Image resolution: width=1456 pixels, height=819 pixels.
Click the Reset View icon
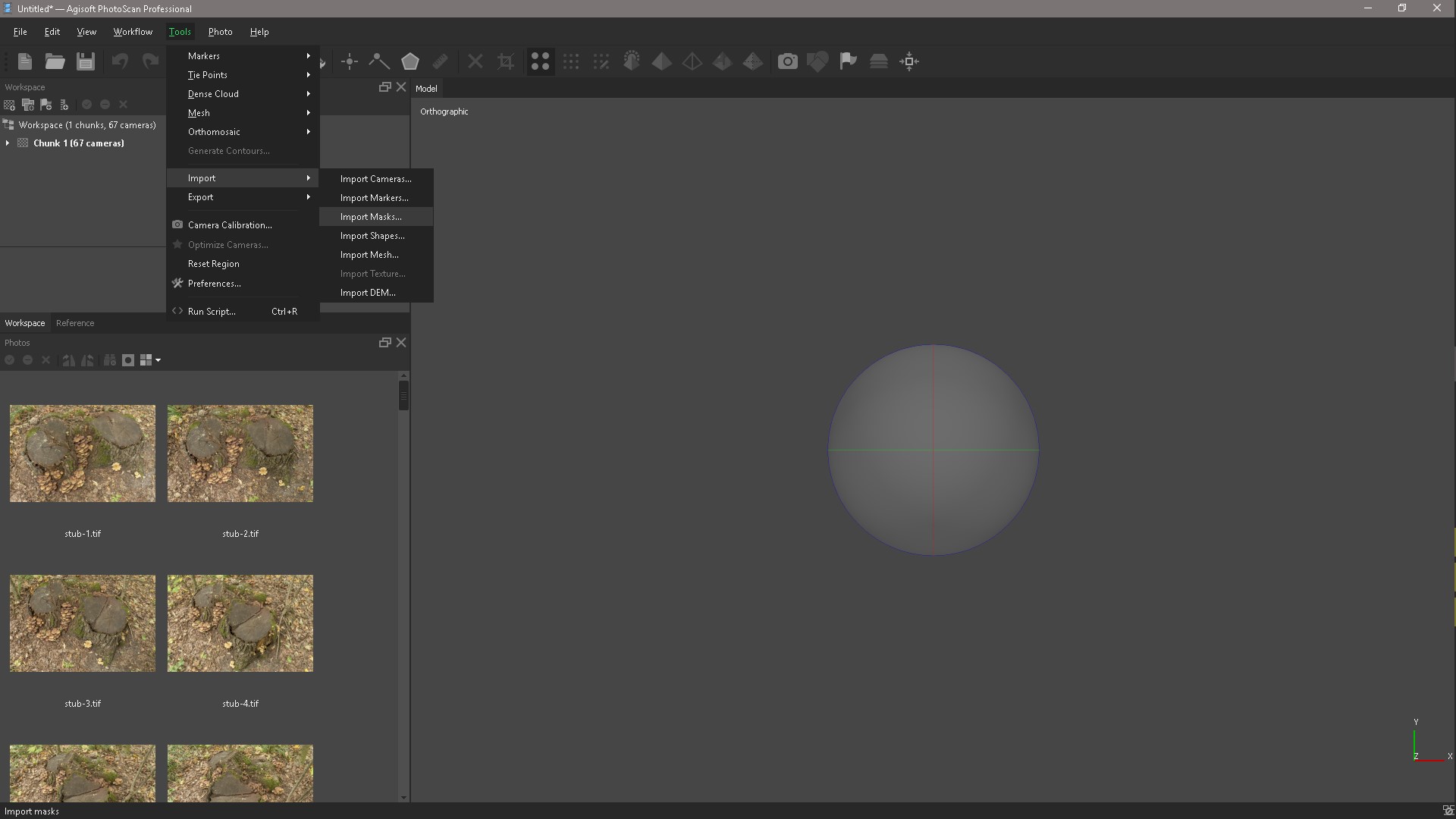pyautogui.click(x=909, y=61)
